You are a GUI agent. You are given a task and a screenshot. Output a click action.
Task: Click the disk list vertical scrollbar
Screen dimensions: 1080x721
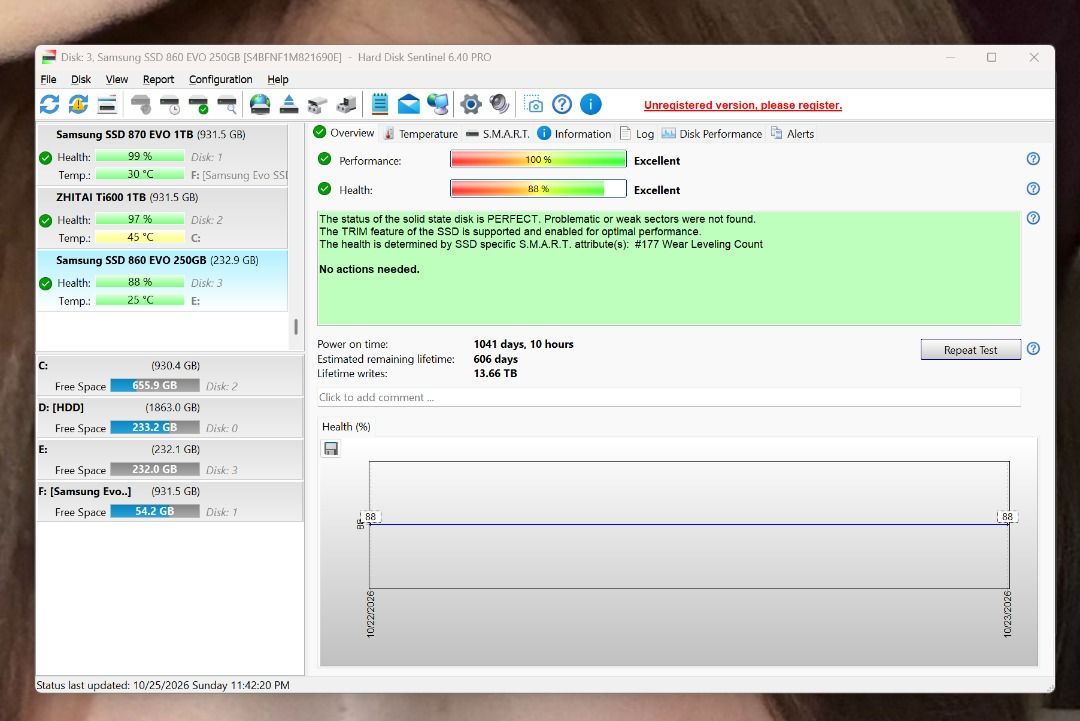tap(296, 326)
